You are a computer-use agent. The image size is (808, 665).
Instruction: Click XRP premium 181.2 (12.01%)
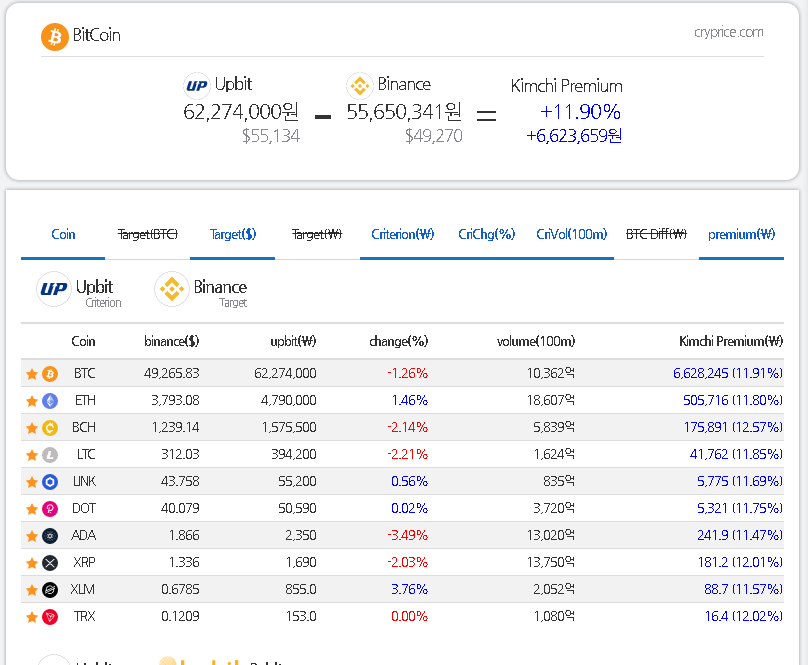tap(740, 562)
